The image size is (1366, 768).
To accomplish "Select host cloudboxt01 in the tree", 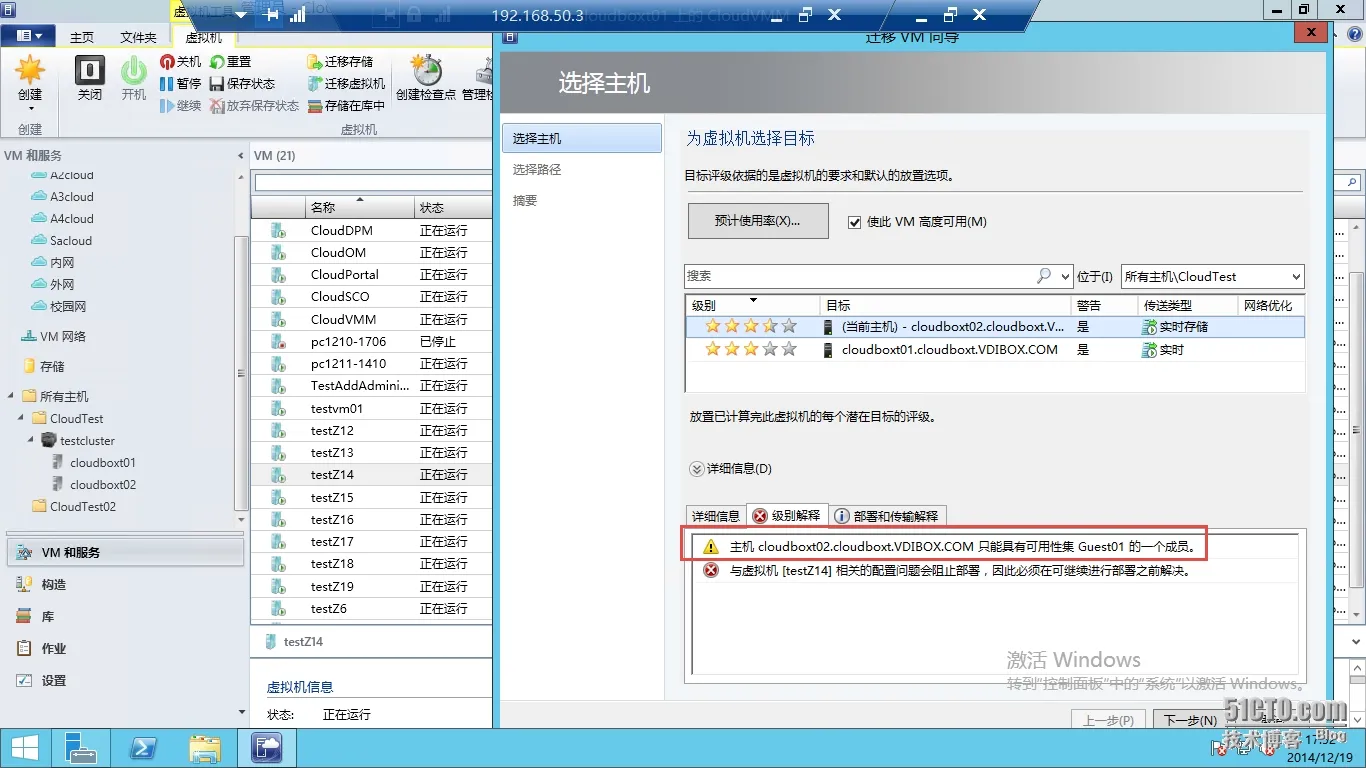I will coord(103,463).
